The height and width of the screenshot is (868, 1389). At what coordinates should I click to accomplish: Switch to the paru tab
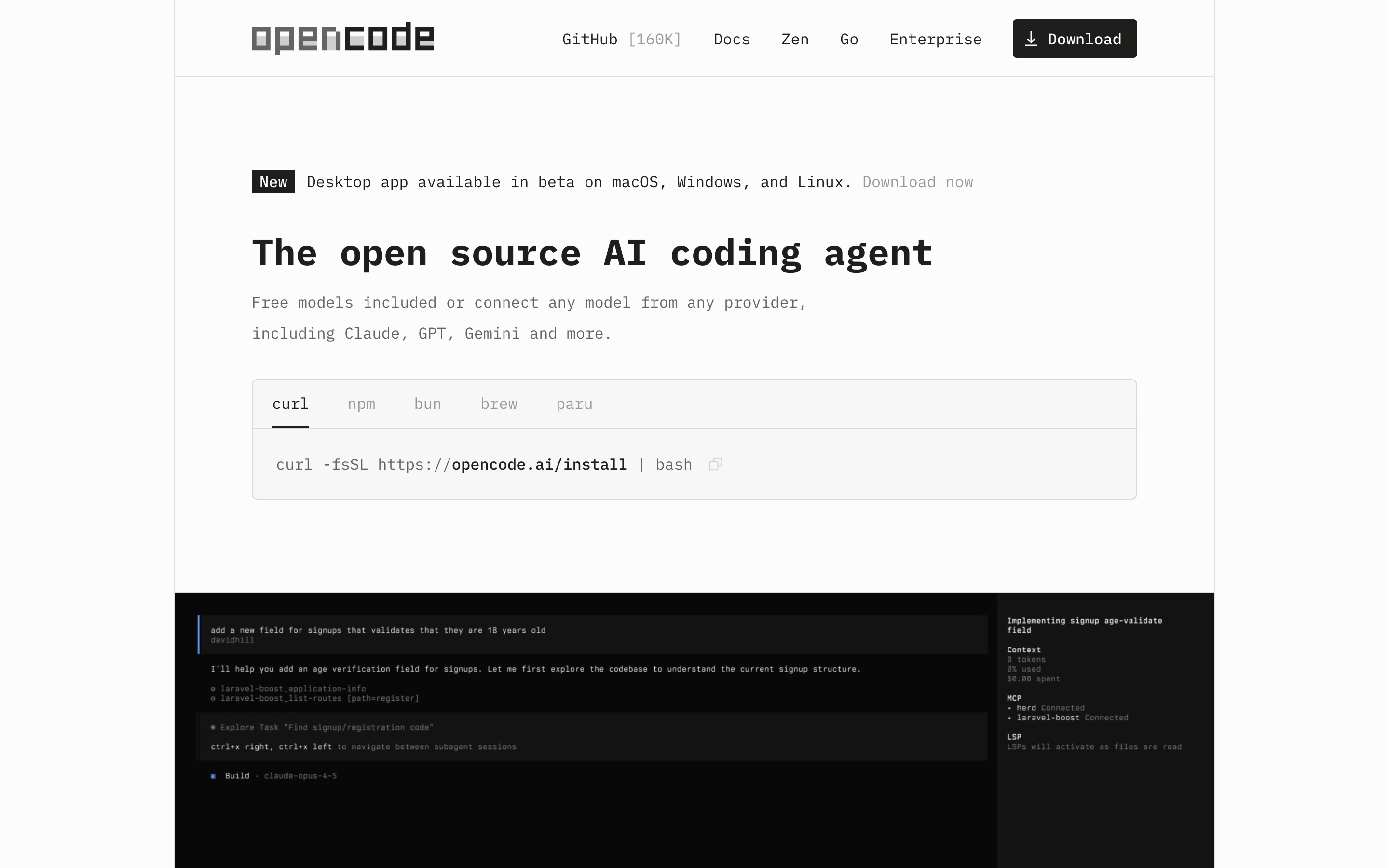[x=574, y=404]
